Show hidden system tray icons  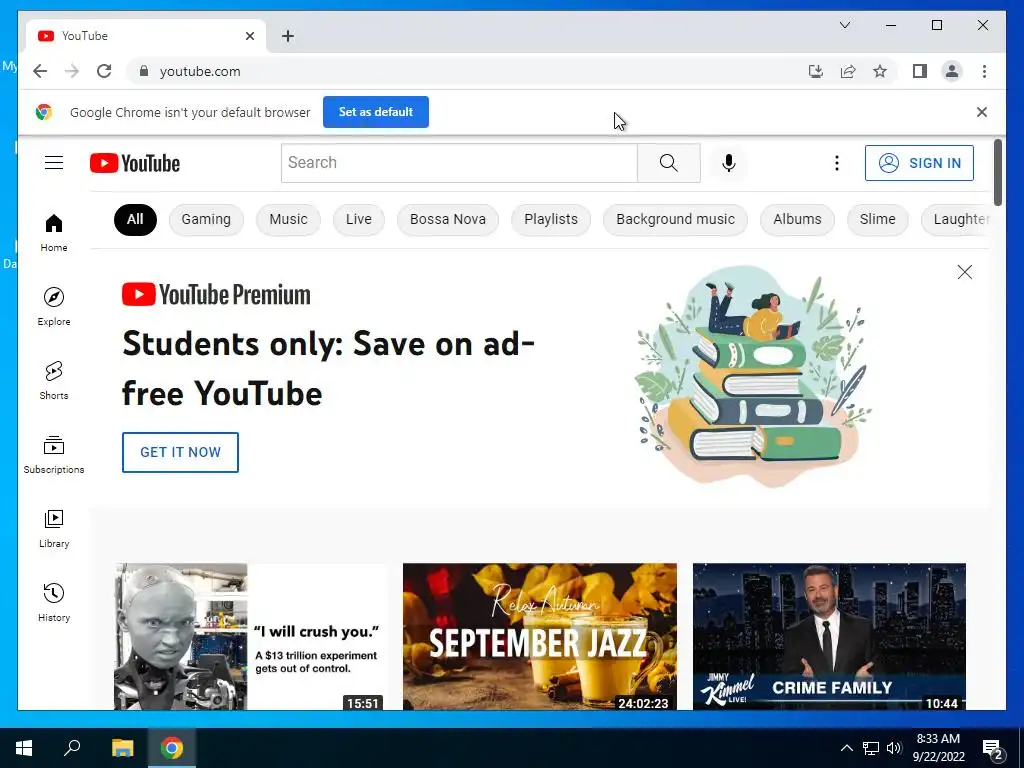(846, 748)
